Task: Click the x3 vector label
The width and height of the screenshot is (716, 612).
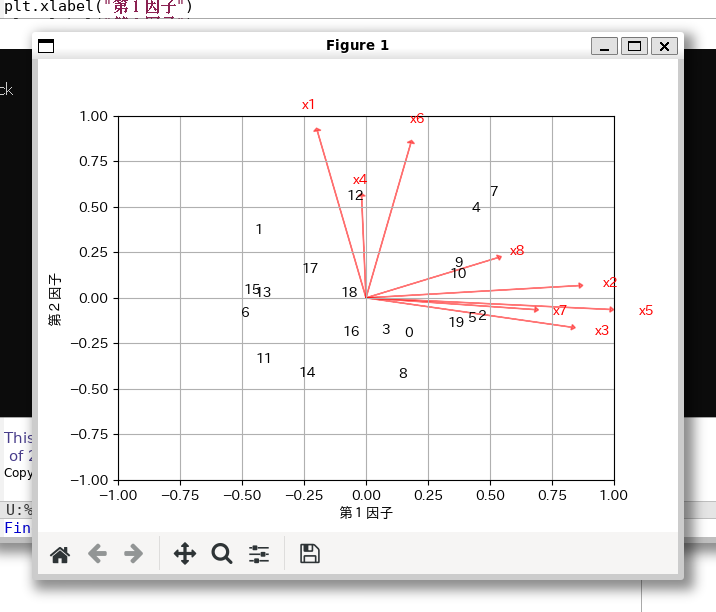Action: pos(601,331)
